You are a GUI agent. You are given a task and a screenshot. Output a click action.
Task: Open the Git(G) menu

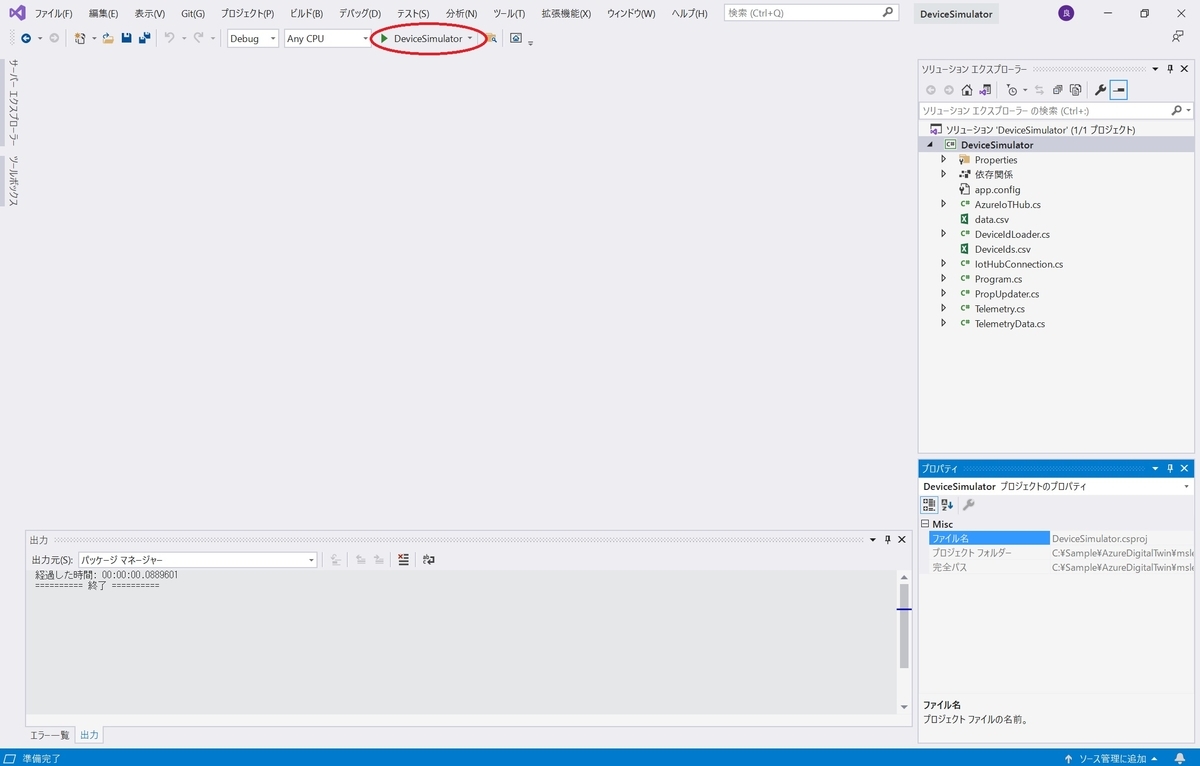point(193,13)
